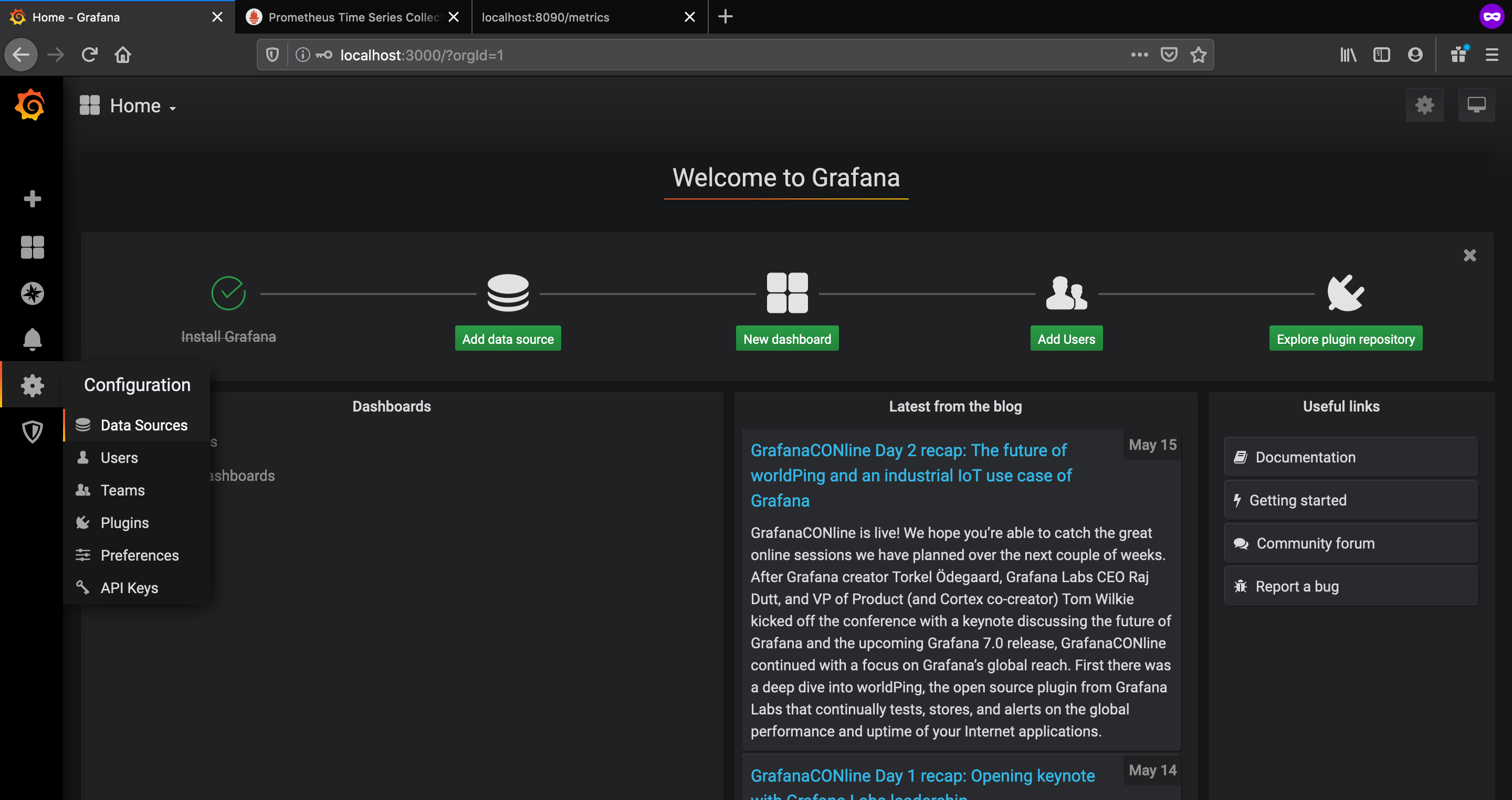Bookmark this page with the star icon

pos(1199,55)
